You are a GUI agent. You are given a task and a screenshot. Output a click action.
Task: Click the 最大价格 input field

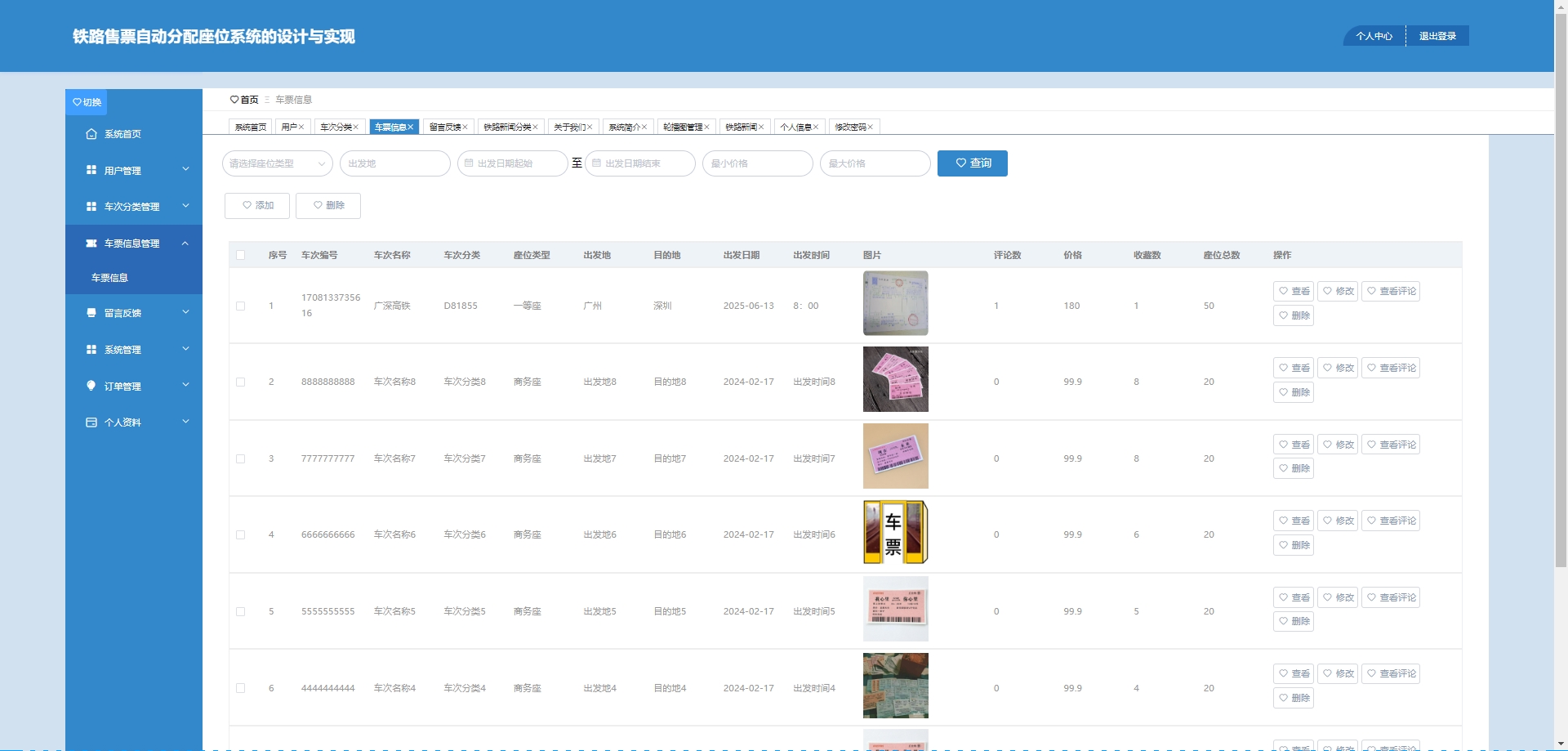[x=875, y=163]
